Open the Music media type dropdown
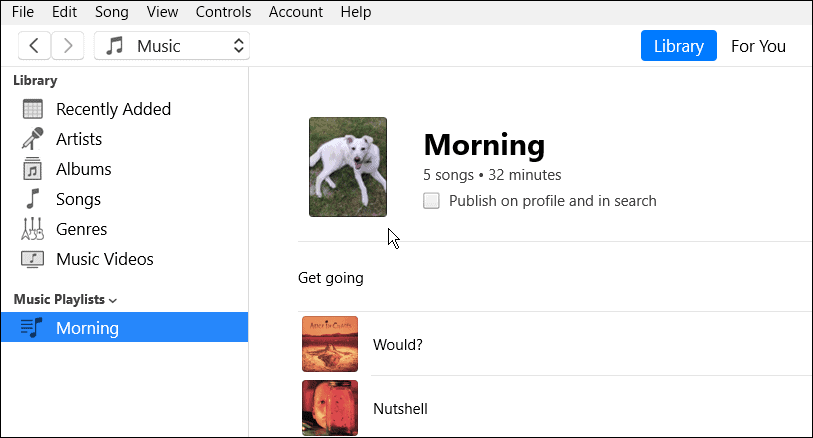 [172, 46]
